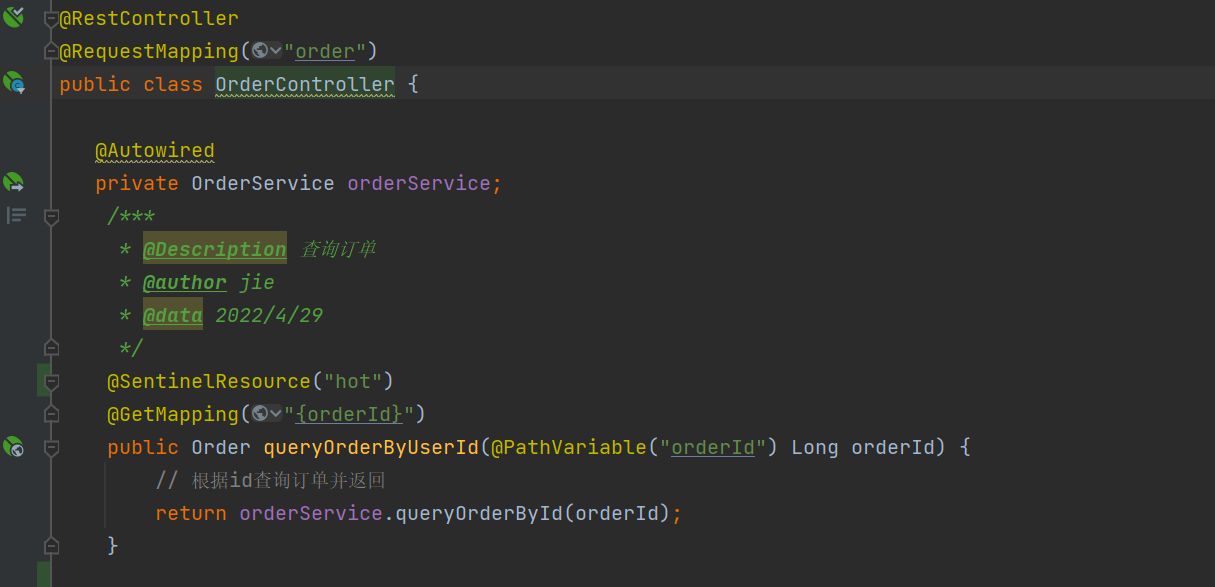
Task: Click the OrderService type name
Action: tap(263, 183)
